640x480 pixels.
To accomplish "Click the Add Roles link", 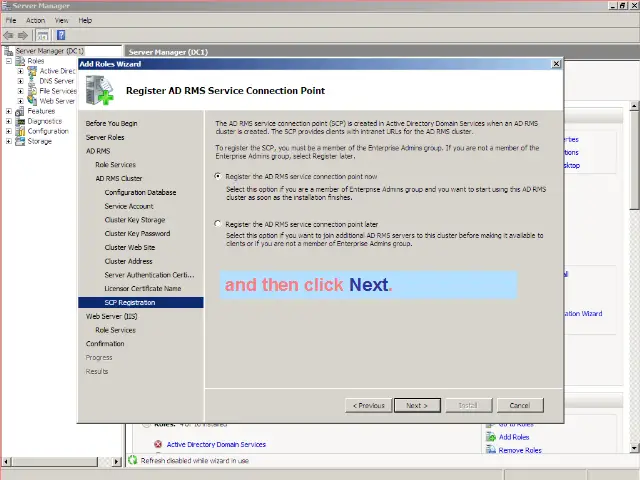I will click(514, 437).
